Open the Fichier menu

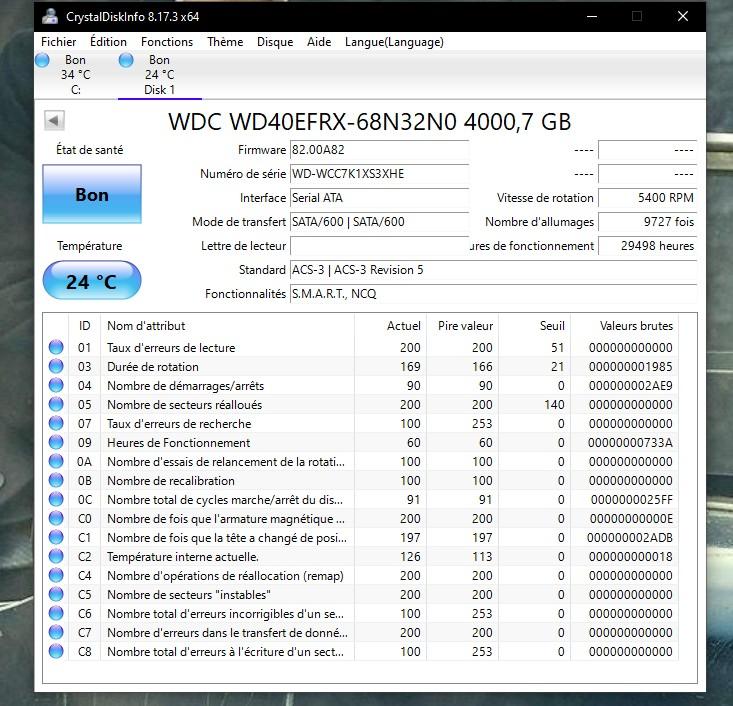(58, 42)
